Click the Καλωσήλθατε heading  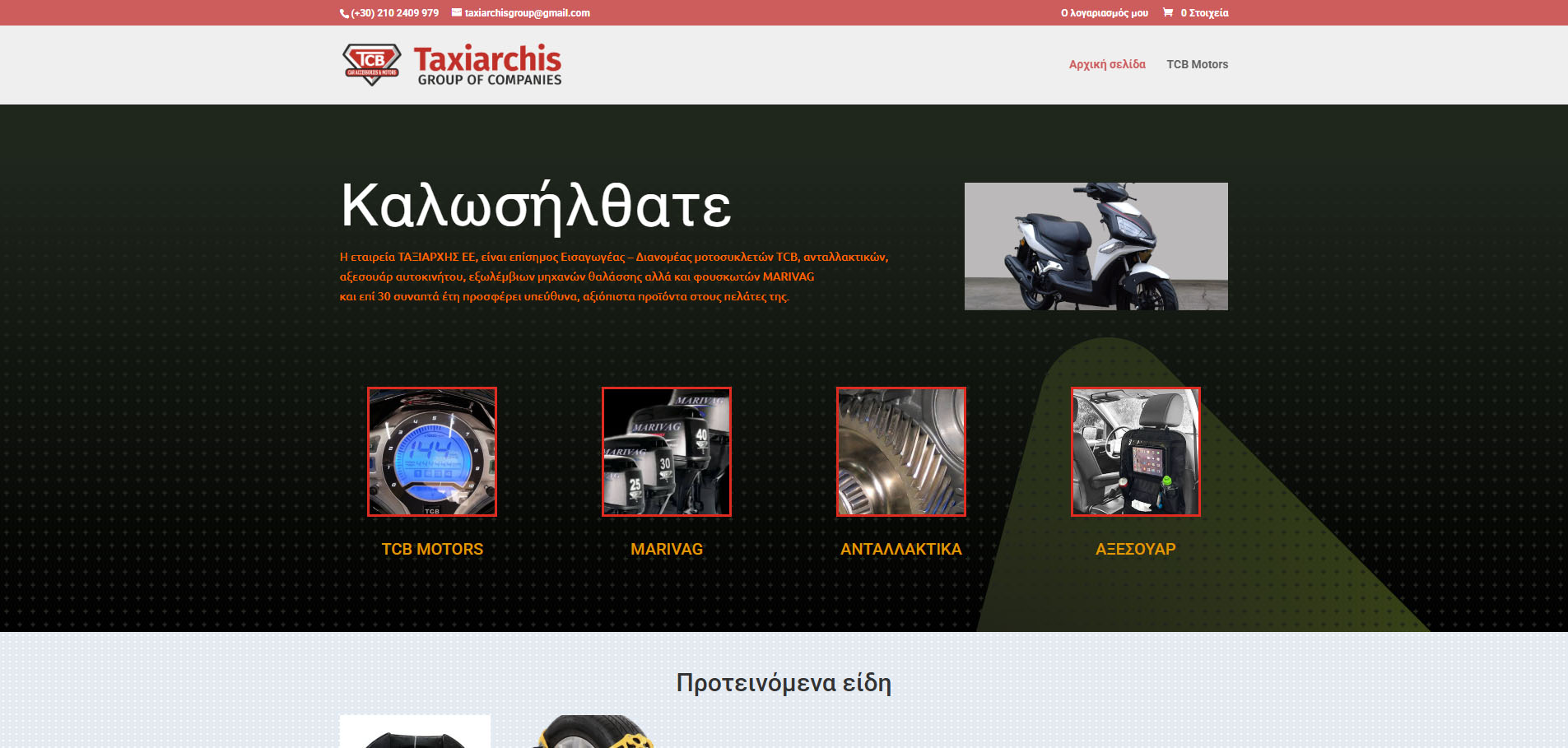point(536,207)
